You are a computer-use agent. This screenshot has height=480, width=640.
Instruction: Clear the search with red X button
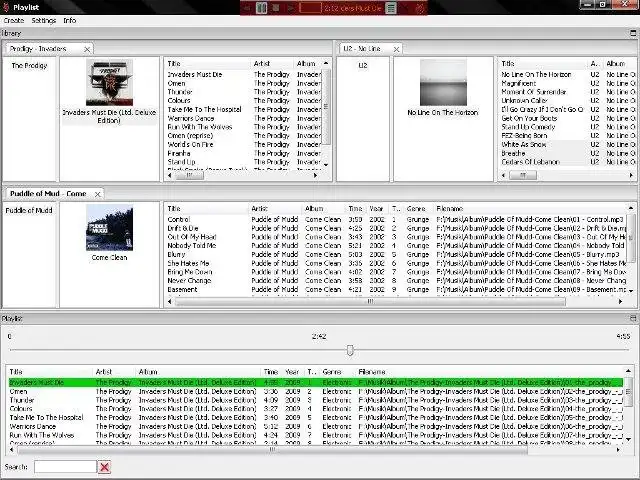[104, 467]
